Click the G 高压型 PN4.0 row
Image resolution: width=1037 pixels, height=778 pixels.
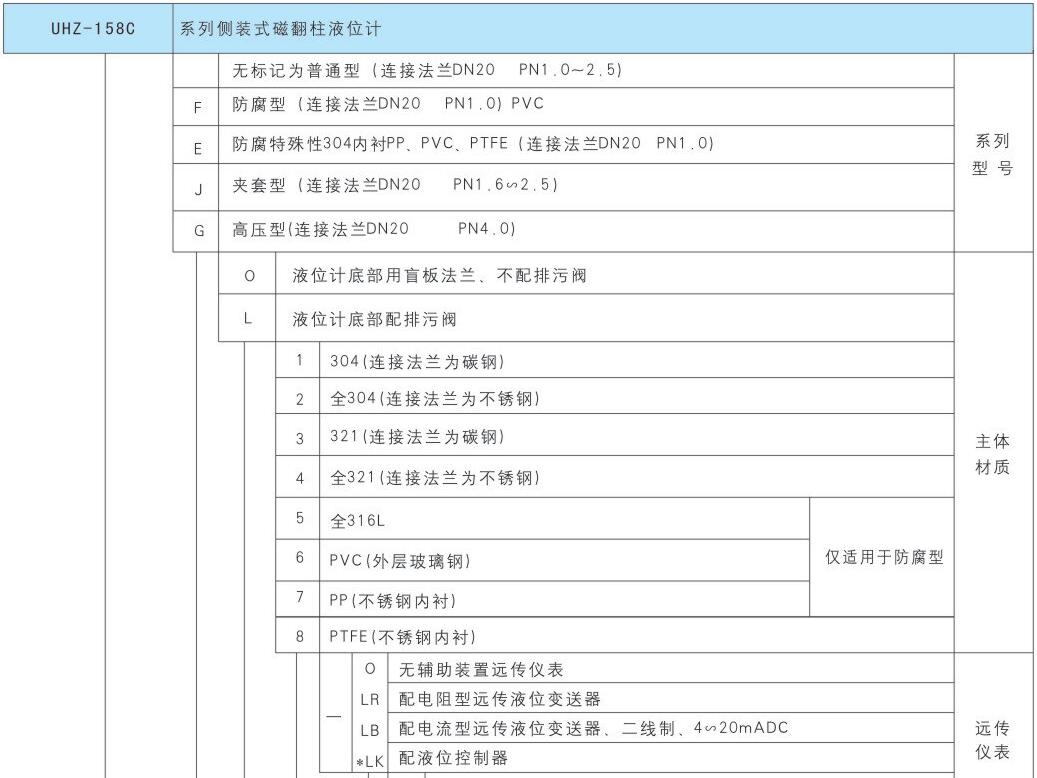pos(374,229)
